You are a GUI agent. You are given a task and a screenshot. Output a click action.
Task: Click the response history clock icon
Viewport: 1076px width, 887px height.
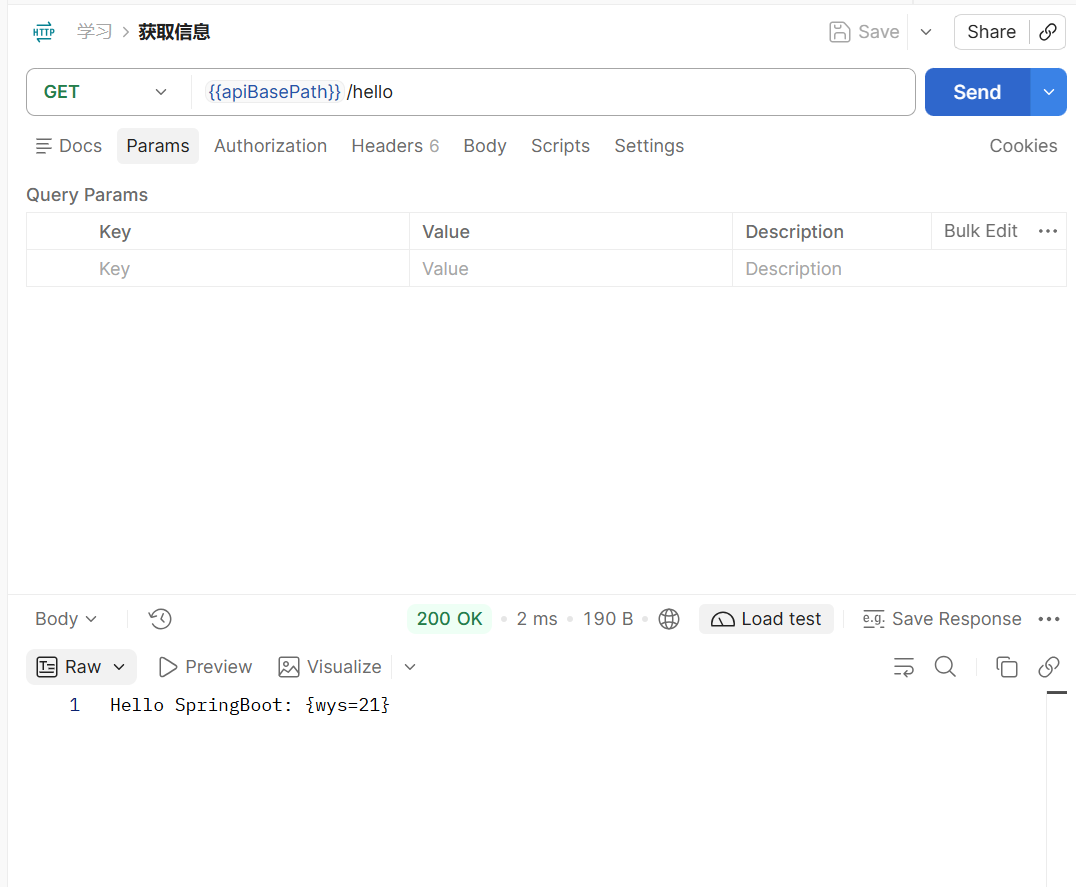pos(160,619)
